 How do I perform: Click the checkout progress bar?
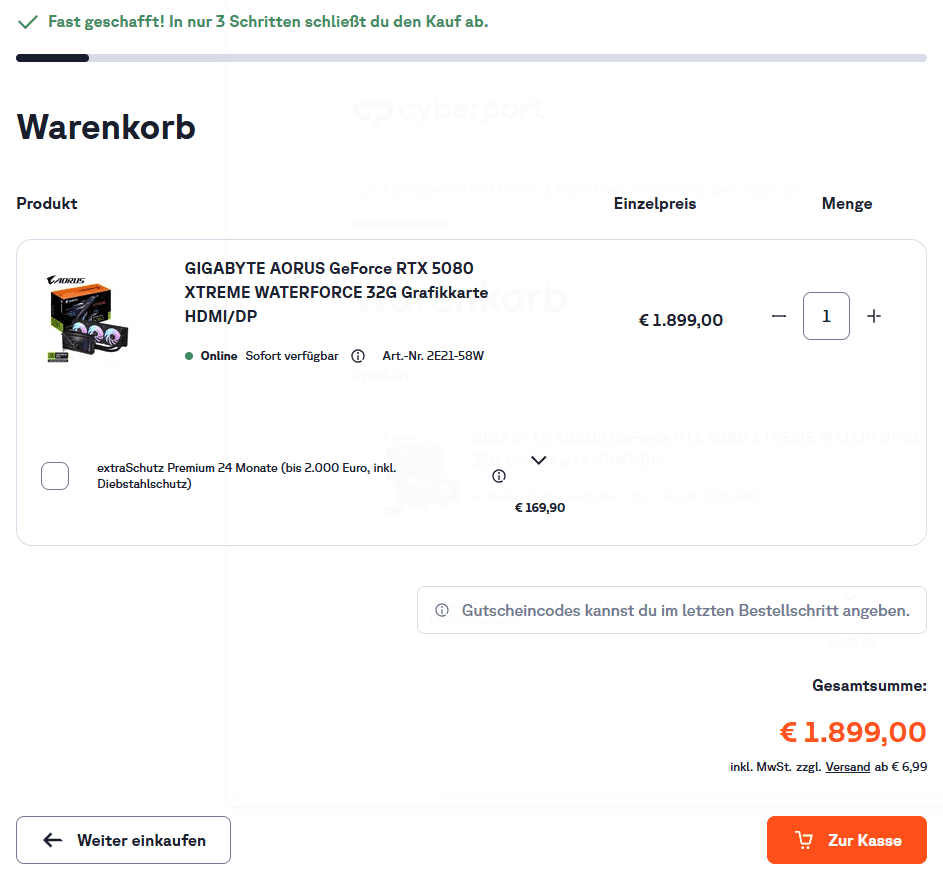(472, 58)
